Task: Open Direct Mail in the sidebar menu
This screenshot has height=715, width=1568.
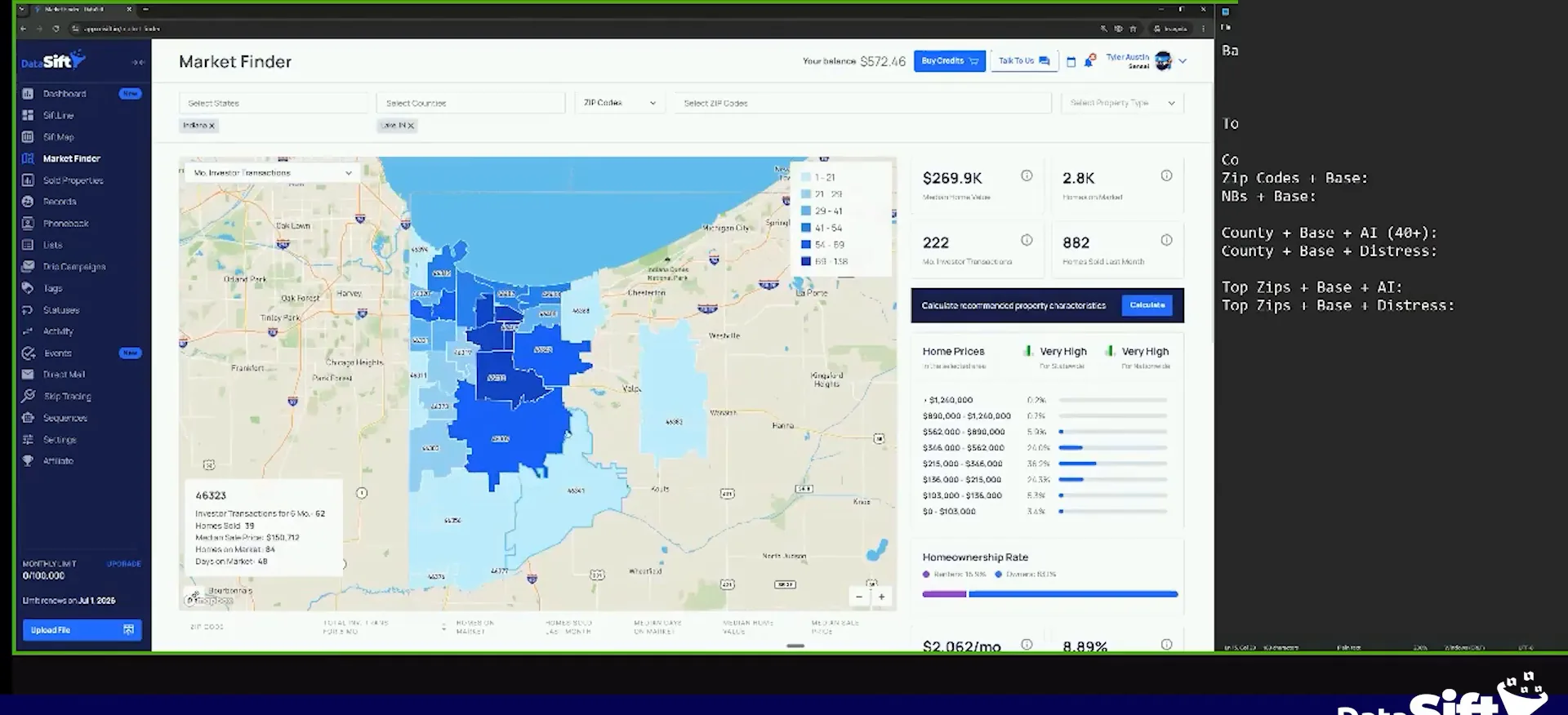Action: coord(64,375)
